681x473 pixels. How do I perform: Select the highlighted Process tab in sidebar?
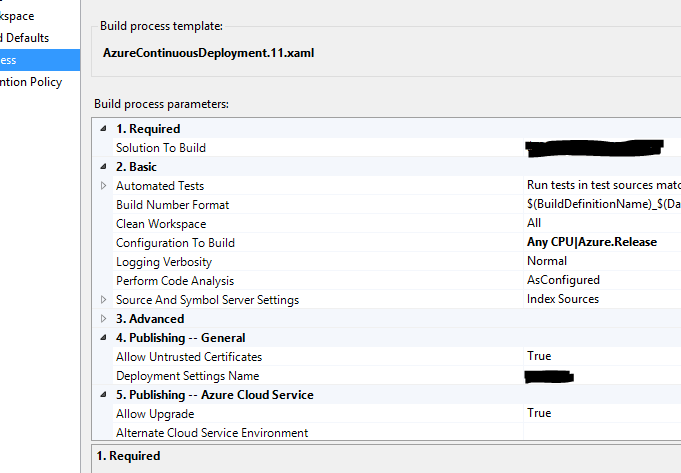(x=40, y=60)
